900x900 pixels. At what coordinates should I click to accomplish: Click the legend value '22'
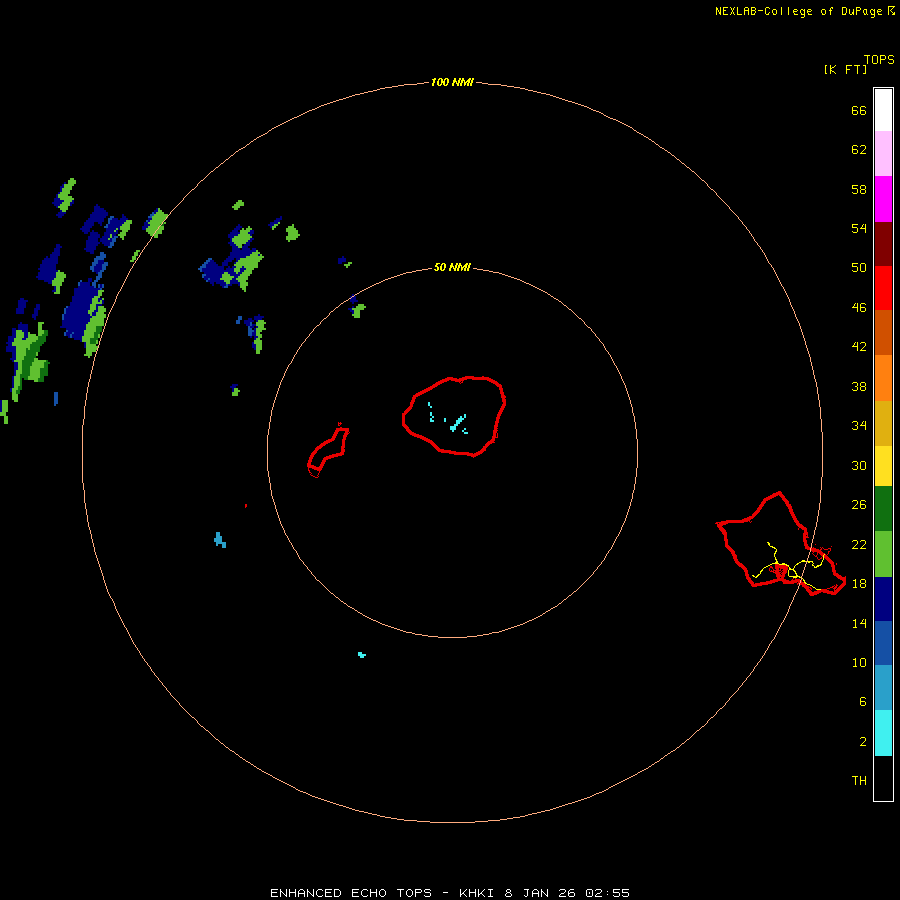pos(859,544)
